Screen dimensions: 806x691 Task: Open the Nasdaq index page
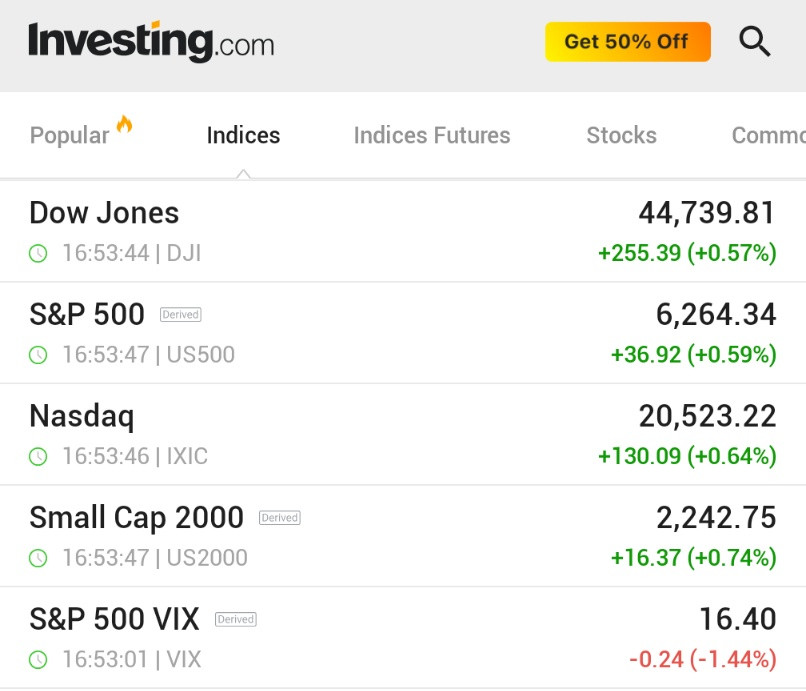pyautogui.click(x=81, y=416)
